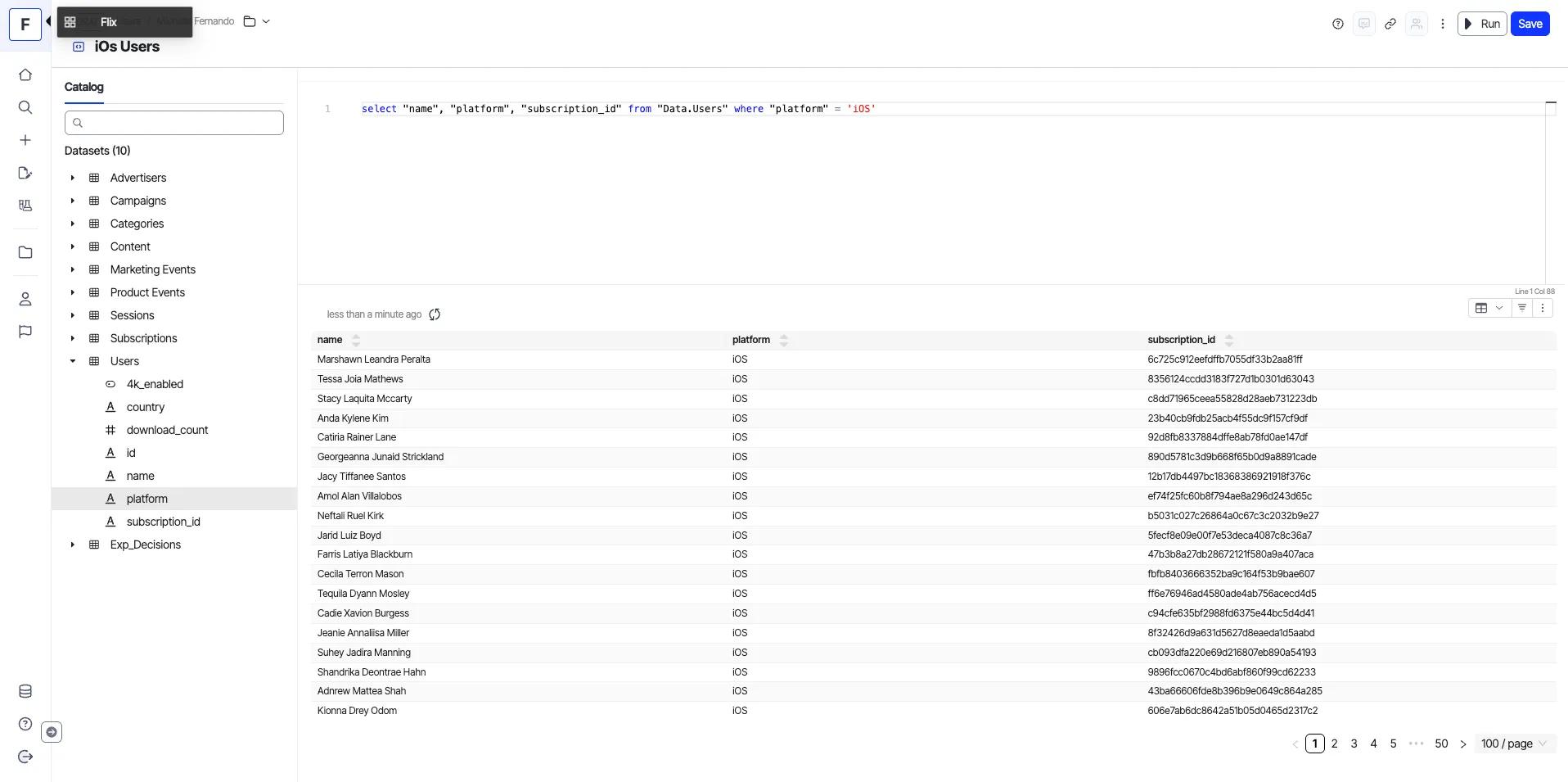Screen dimensions: 1568x782
Task: Open the user profile icon in sidebar
Action: (25, 299)
